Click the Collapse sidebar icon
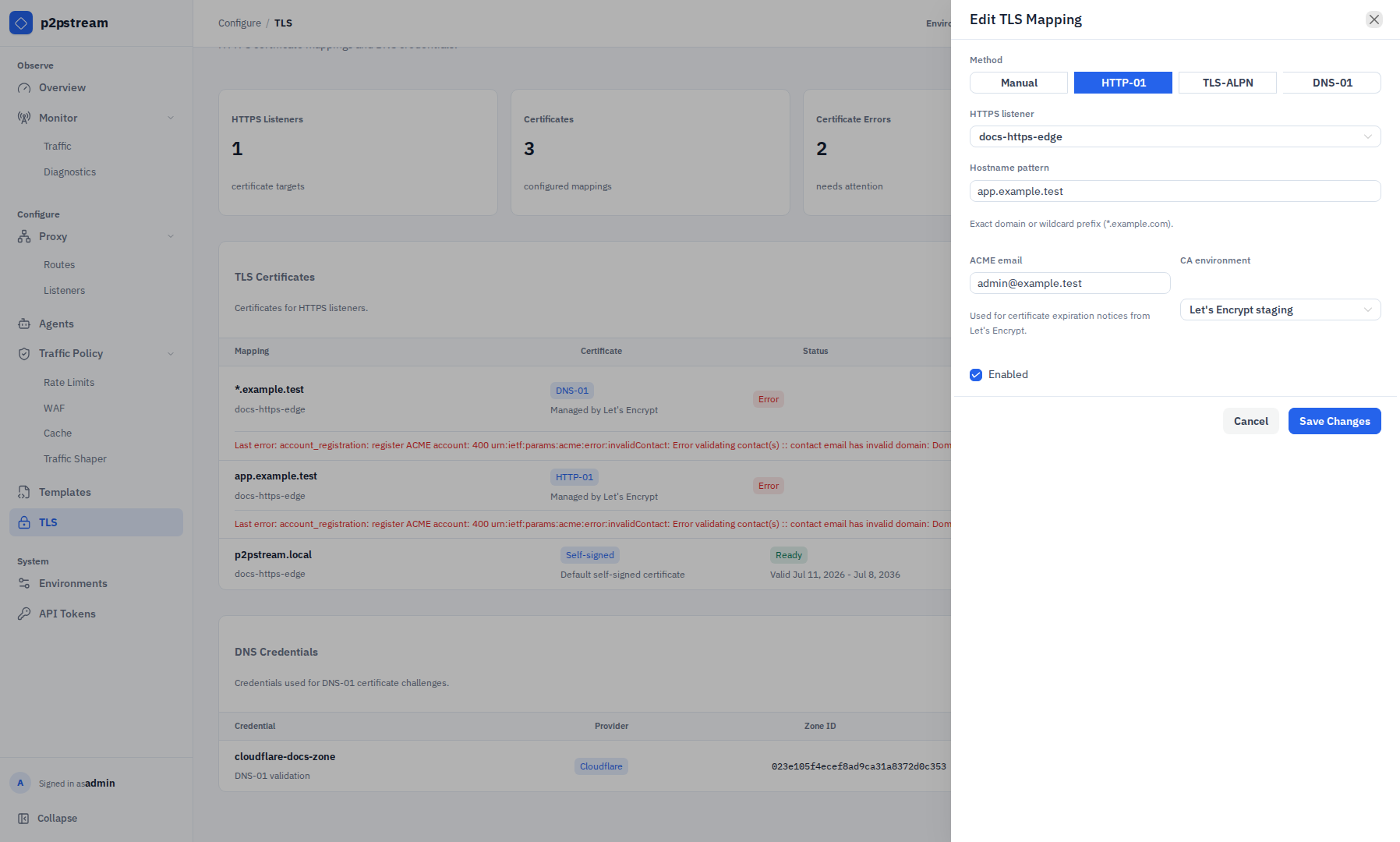The image size is (1400, 842). pyautogui.click(x=23, y=818)
